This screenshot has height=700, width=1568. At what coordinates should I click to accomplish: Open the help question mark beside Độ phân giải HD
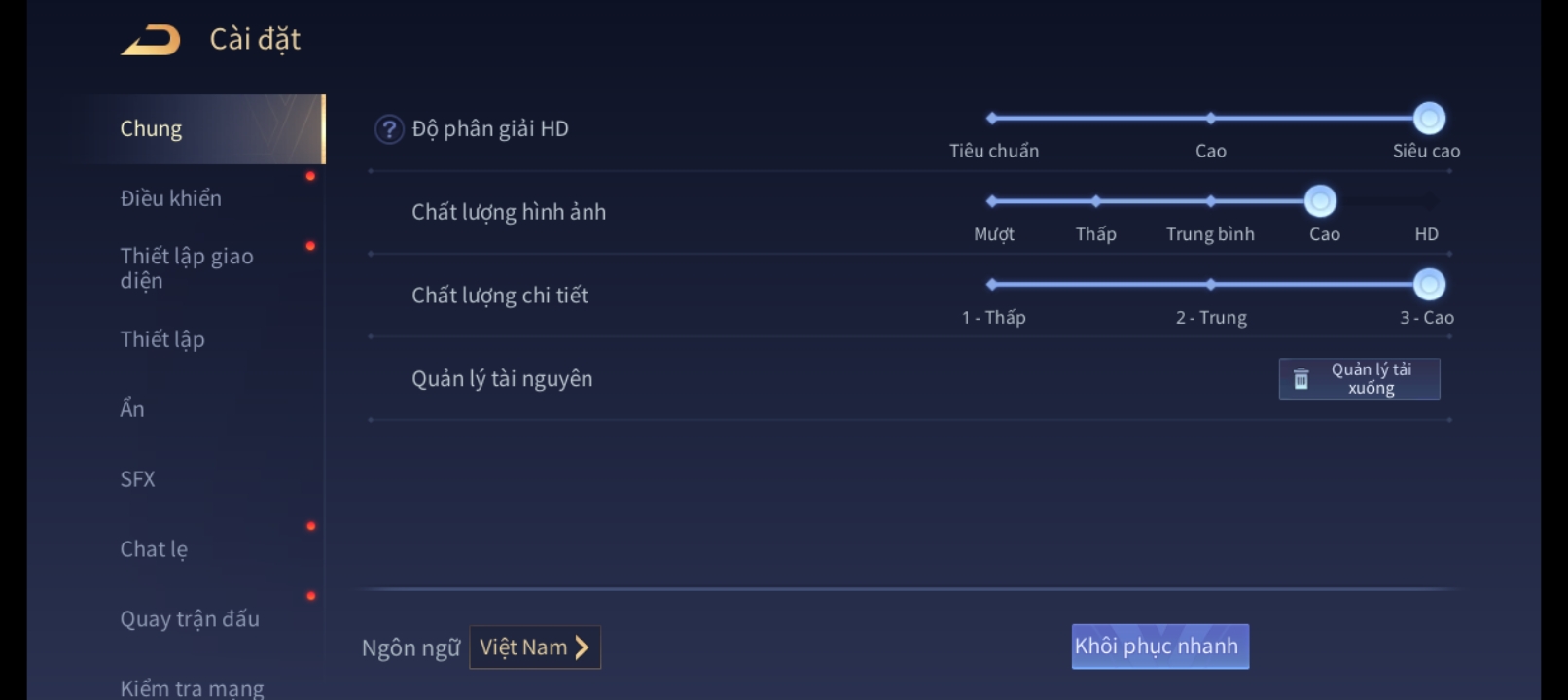pos(389,129)
